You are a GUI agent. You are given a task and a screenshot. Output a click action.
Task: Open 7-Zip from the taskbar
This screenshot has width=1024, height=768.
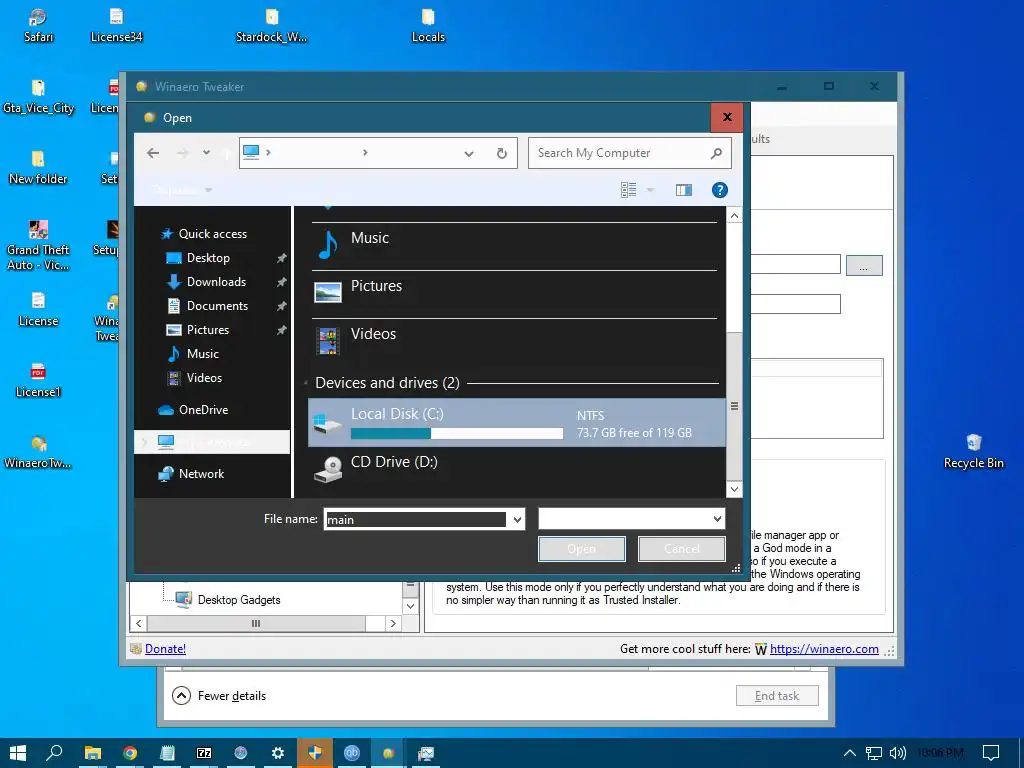coord(204,753)
